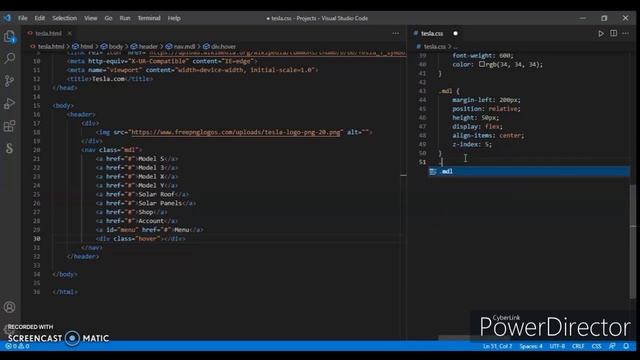Open the Explorer view in activity bar
The height and width of the screenshot is (360, 640).
click(9, 36)
